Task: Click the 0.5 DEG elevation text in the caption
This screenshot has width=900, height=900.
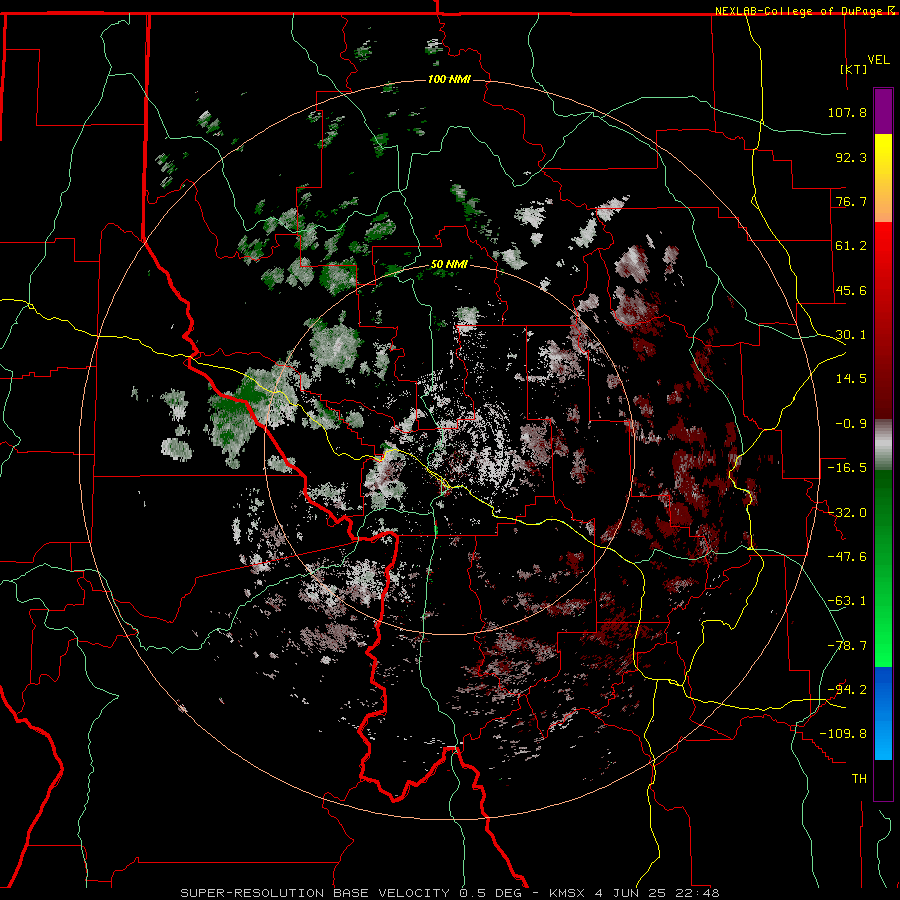Action: pyautogui.click(x=490, y=893)
